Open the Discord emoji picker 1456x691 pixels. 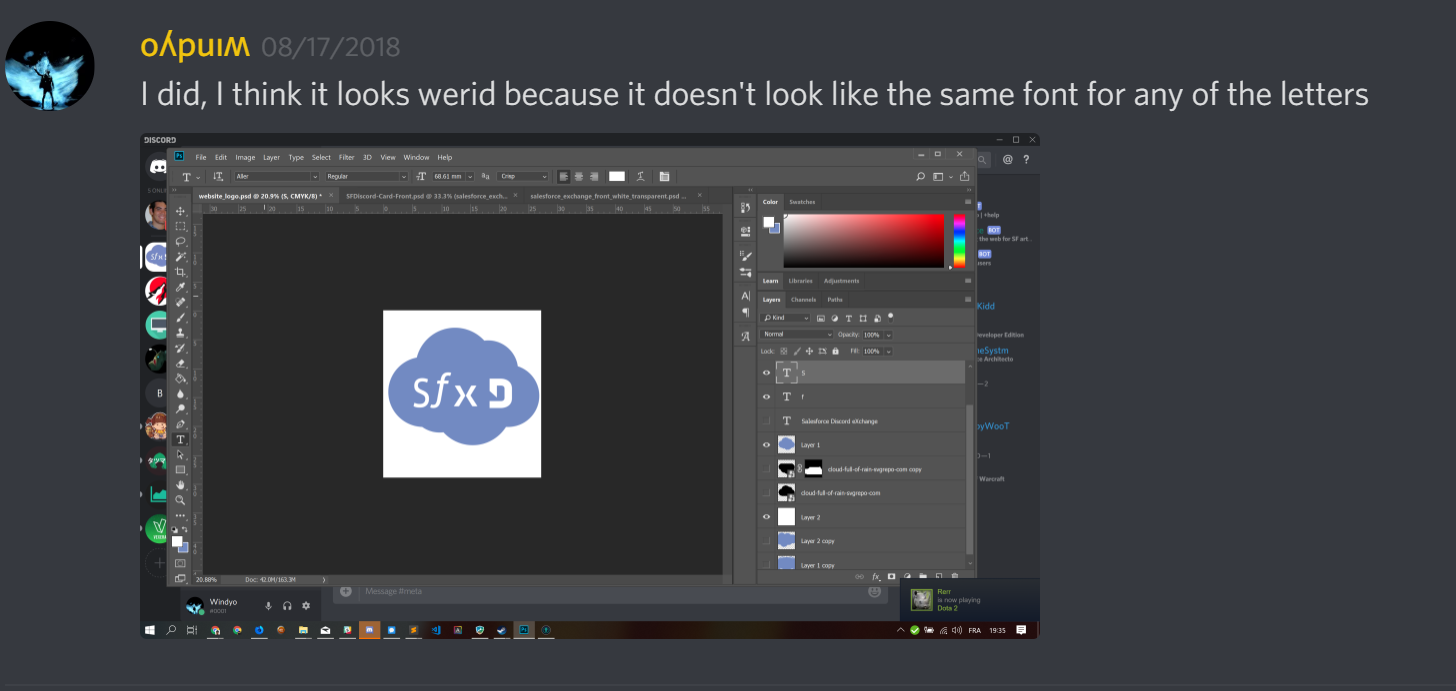click(x=875, y=592)
